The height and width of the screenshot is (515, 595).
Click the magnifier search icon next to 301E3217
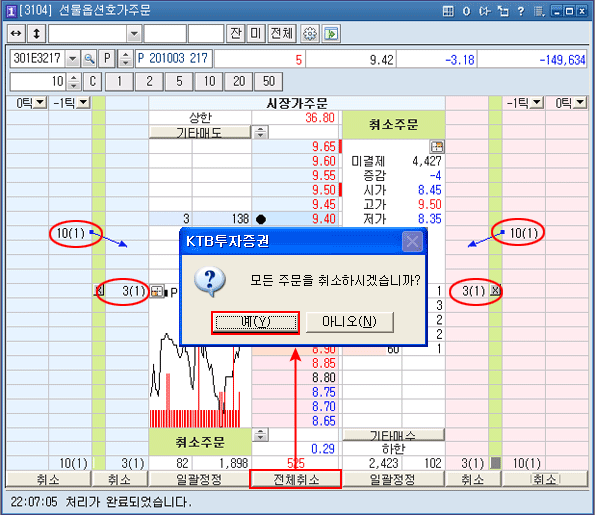tap(89, 59)
